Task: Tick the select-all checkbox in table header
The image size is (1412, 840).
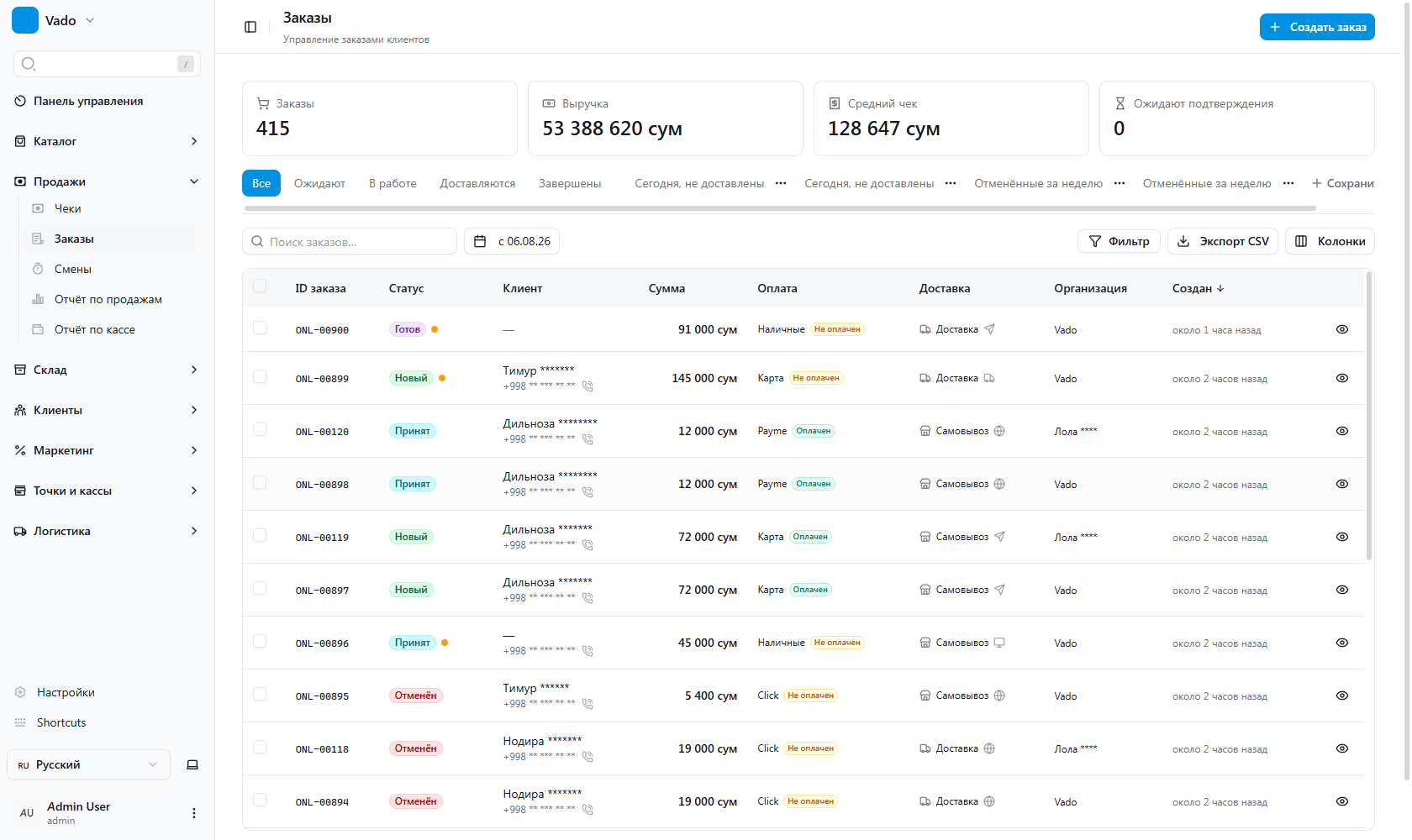Action: coord(260,286)
